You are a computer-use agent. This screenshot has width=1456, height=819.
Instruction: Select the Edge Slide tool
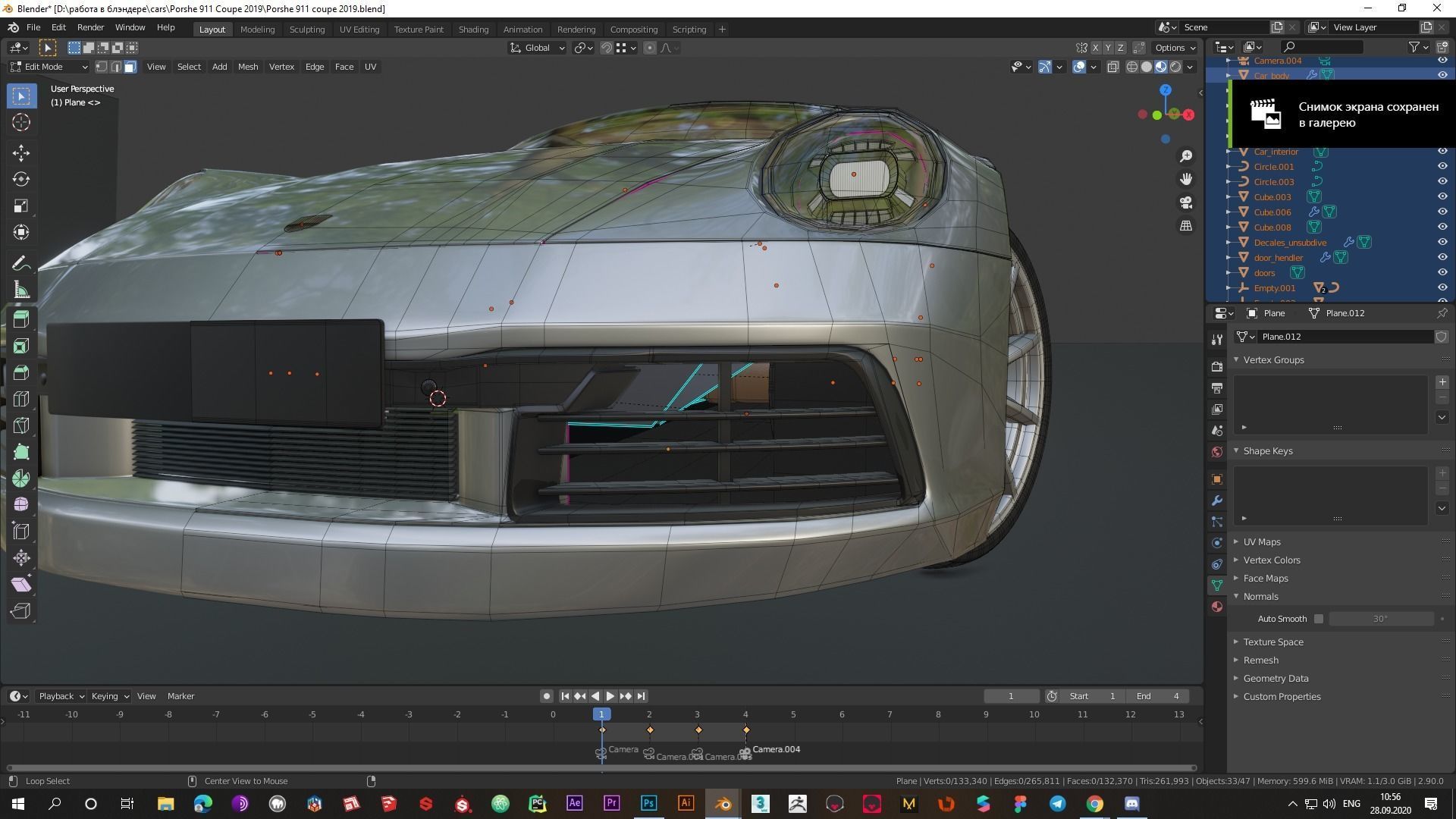click(21, 532)
